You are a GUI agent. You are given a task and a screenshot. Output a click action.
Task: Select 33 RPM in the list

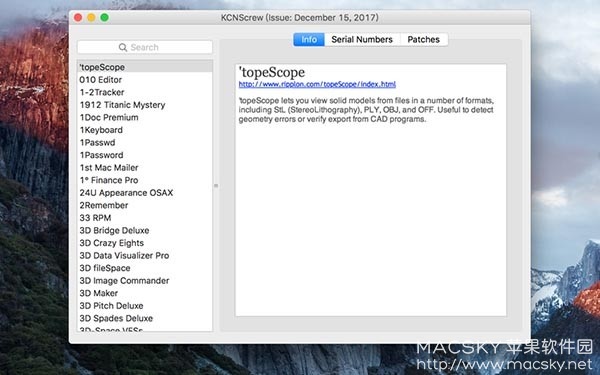pyautogui.click(x=145, y=218)
